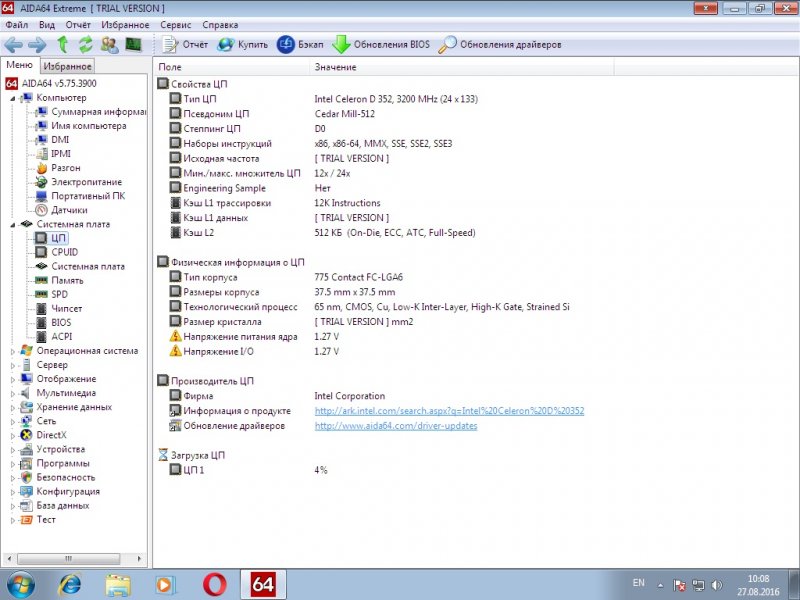Screen dimensions: 800x600
Task: Open the Intel ARK product information link
Action: [x=449, y=411]
